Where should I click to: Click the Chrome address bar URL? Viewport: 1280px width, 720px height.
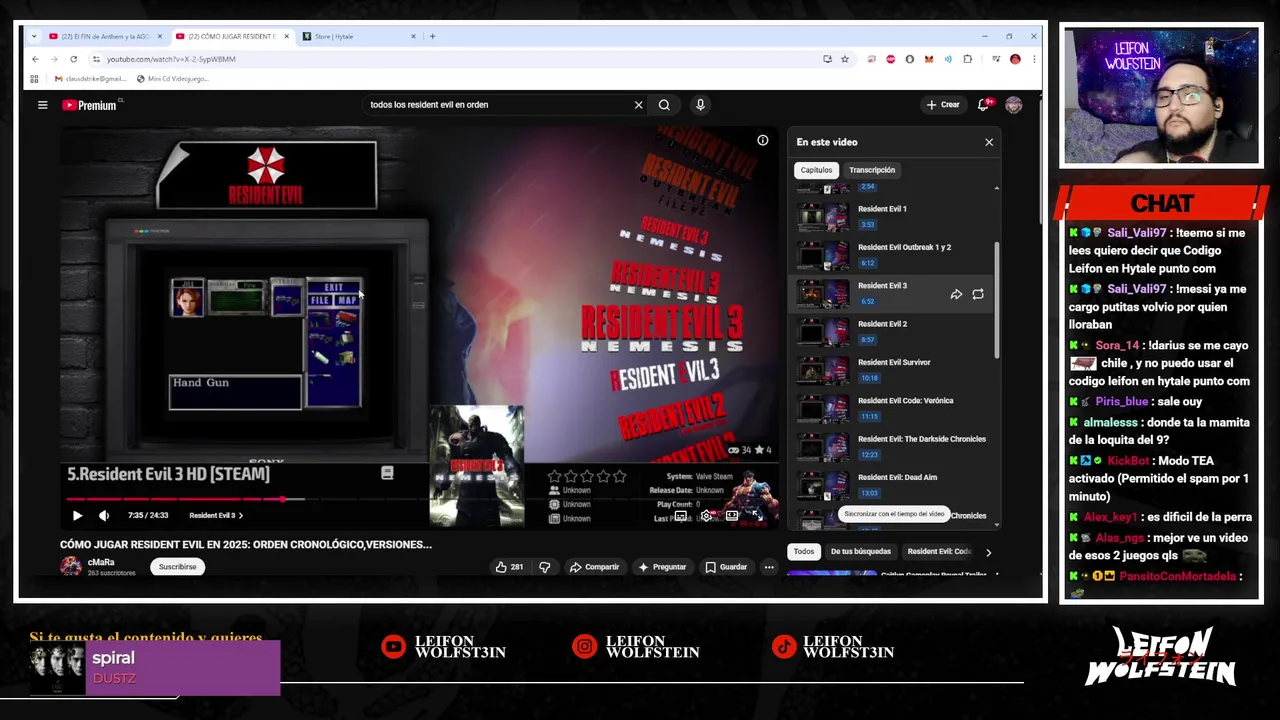click(171, 59)
